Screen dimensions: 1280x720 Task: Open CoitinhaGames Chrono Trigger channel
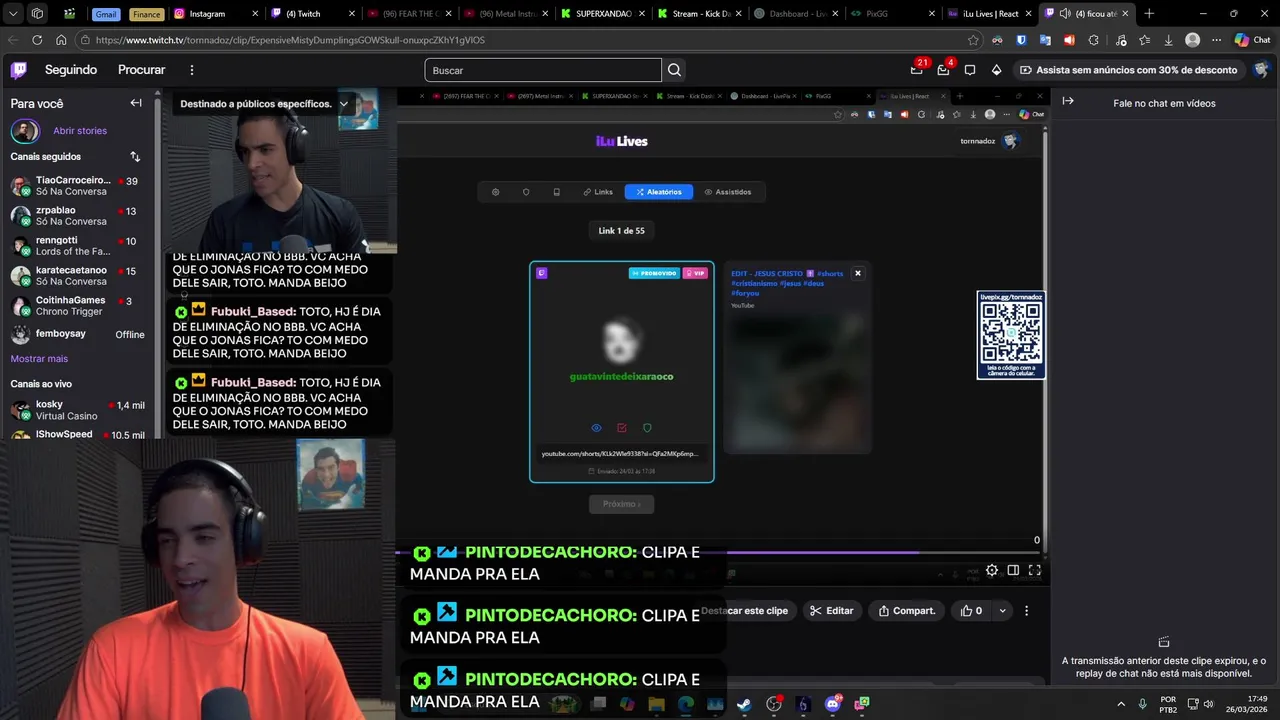click(x=80, y=306)
